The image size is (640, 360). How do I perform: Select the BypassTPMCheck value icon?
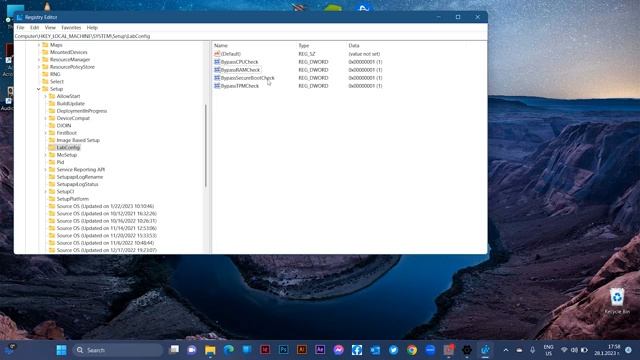pos(217,86)
